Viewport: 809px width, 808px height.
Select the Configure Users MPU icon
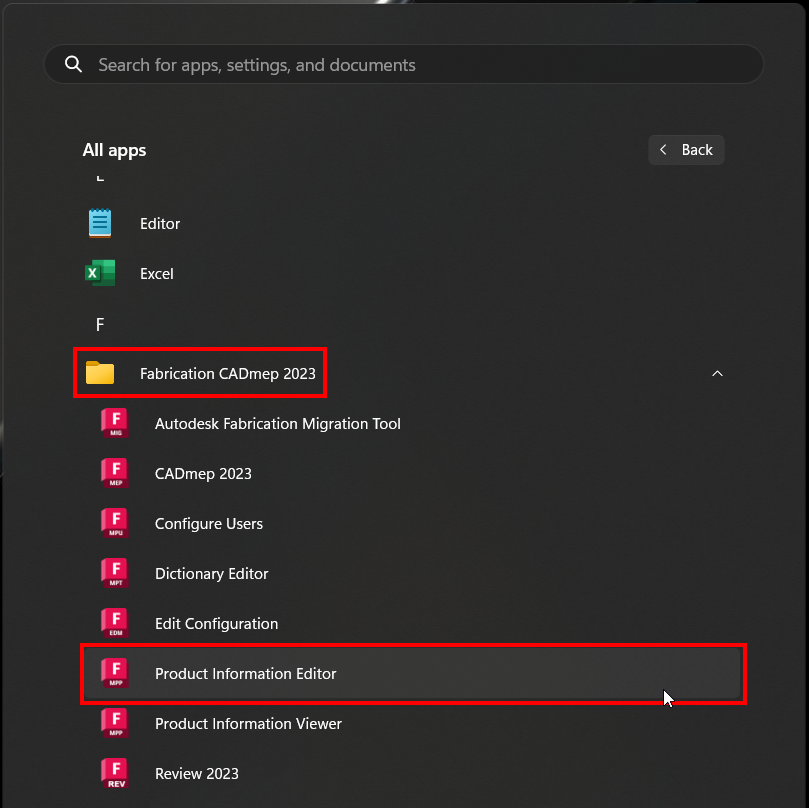pos(114,523)
